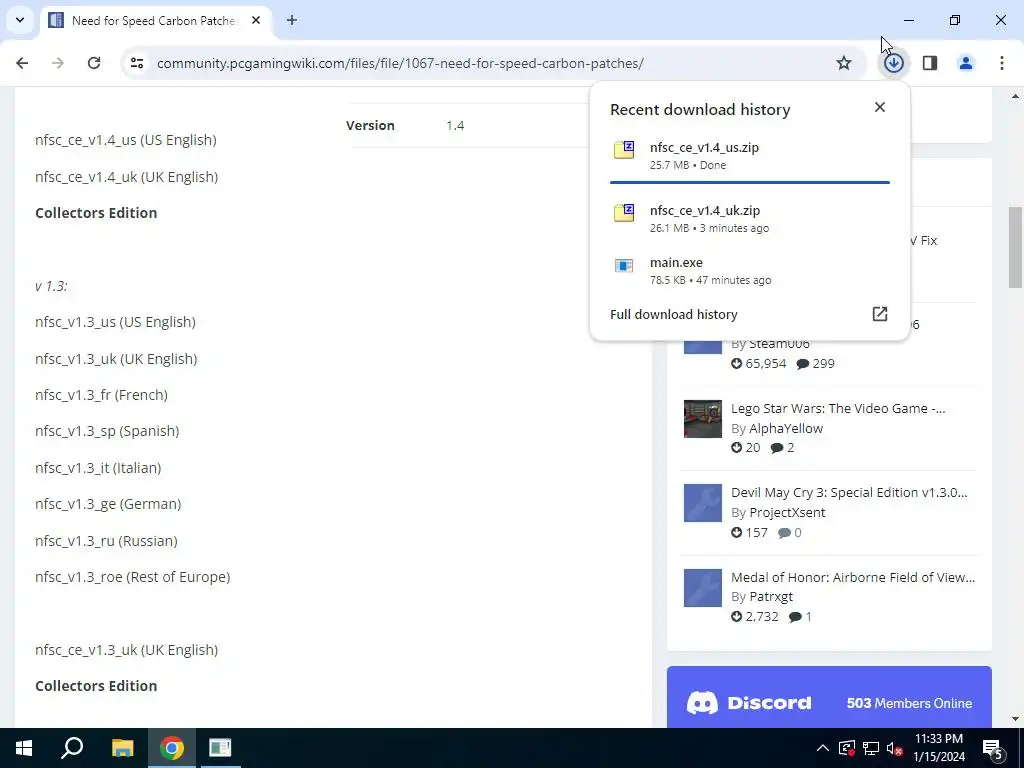Image resolution: width=1024 pixels, height=768 pixels.
Task: Open the Chrome profile menu
Action: pyautogui.click(x=966, y=63)
